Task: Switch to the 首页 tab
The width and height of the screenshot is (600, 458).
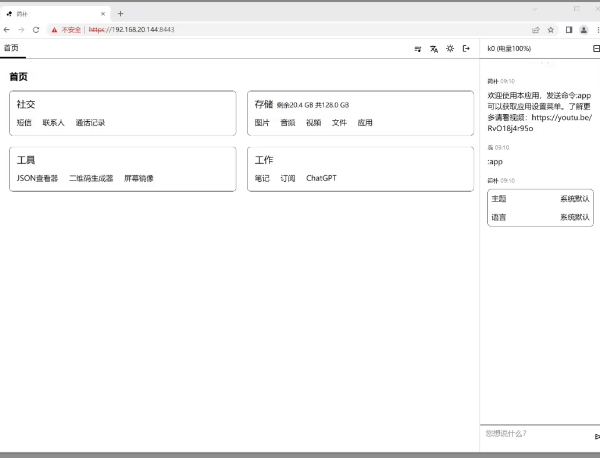Action: 11,48
